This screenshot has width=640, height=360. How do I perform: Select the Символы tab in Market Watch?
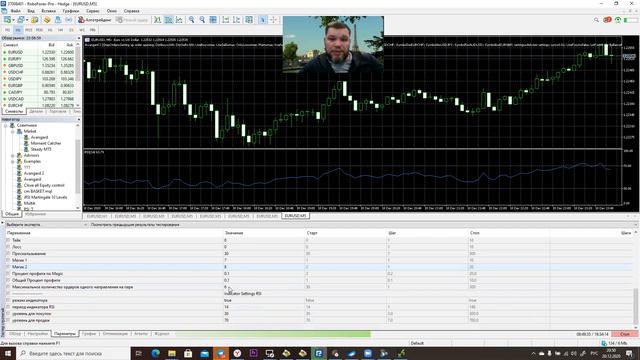pyautogui.click(x=14, y=111)
